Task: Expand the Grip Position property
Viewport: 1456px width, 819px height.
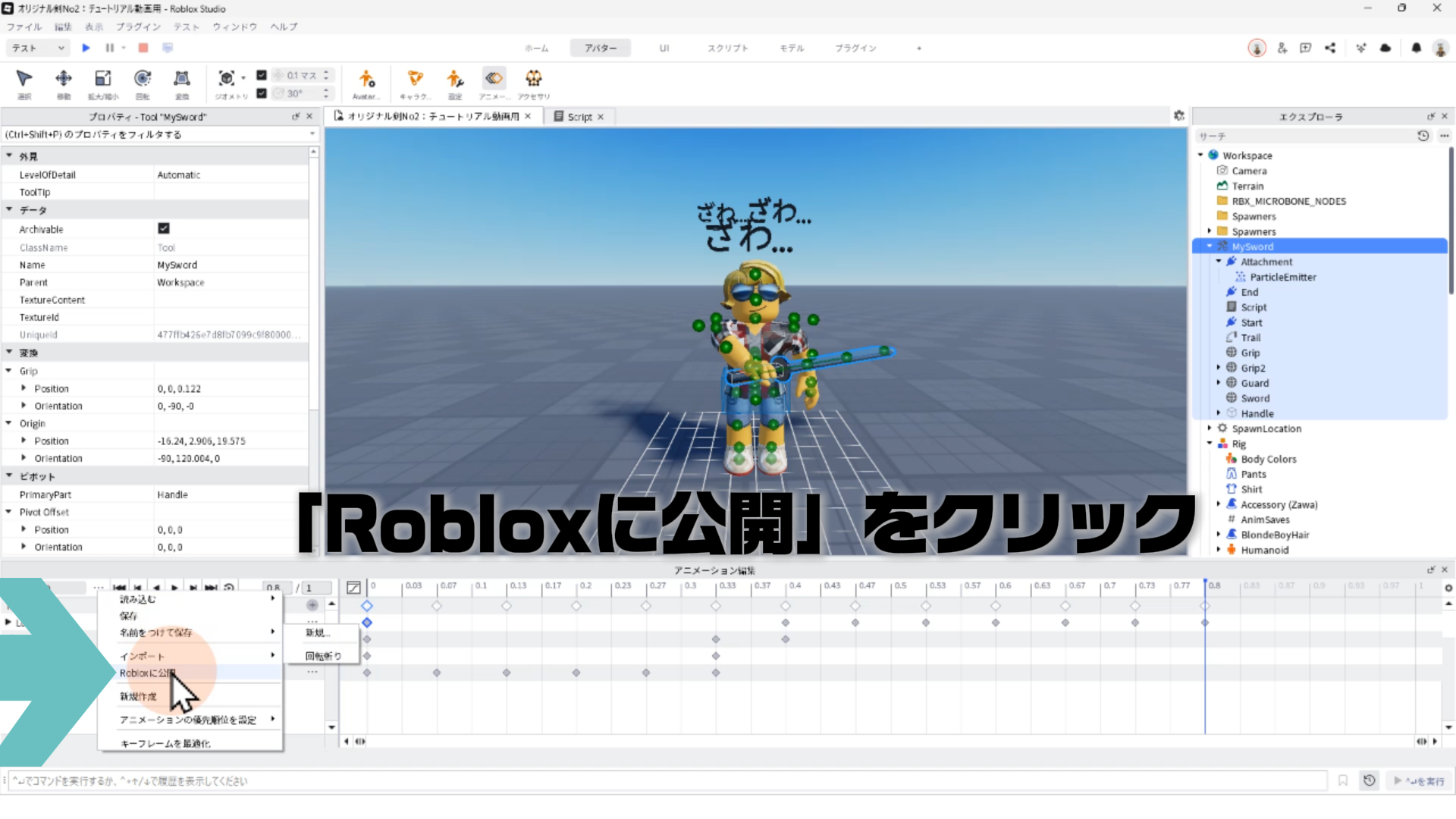Action: click(24, 388)
